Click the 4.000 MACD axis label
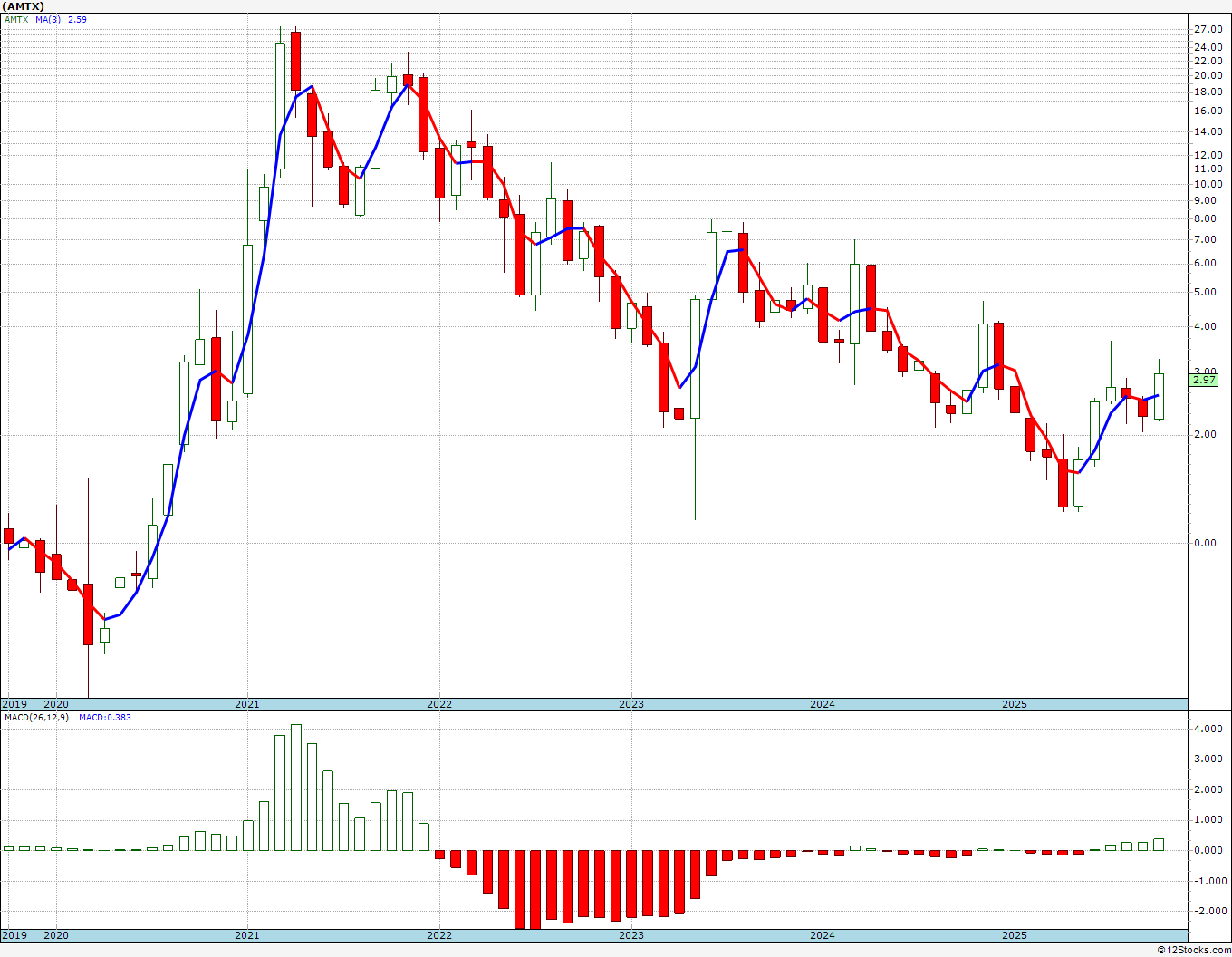Viewport: 1232px width, 957px height. (1208, 729)
